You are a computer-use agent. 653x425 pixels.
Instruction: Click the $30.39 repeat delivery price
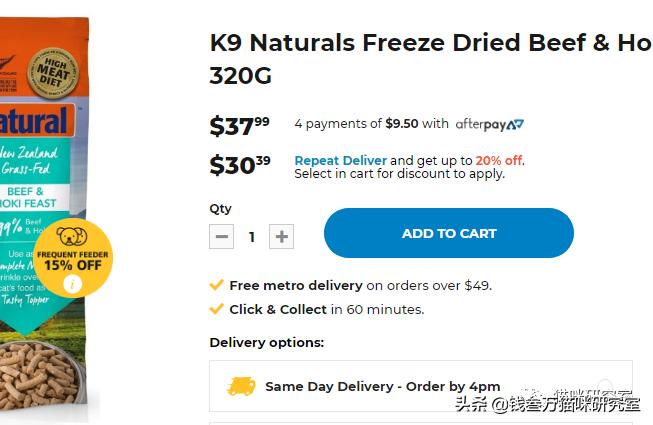coord(239,164)
